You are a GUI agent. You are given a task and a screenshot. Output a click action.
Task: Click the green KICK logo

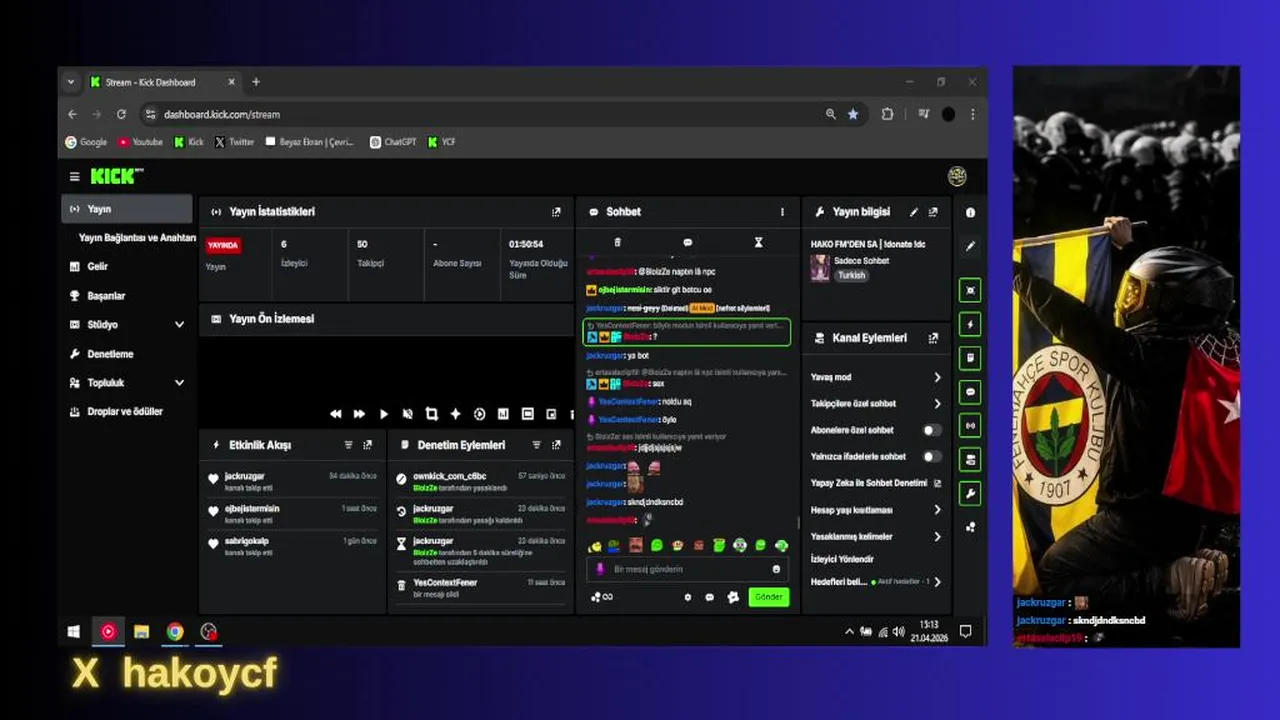(117, 176)
